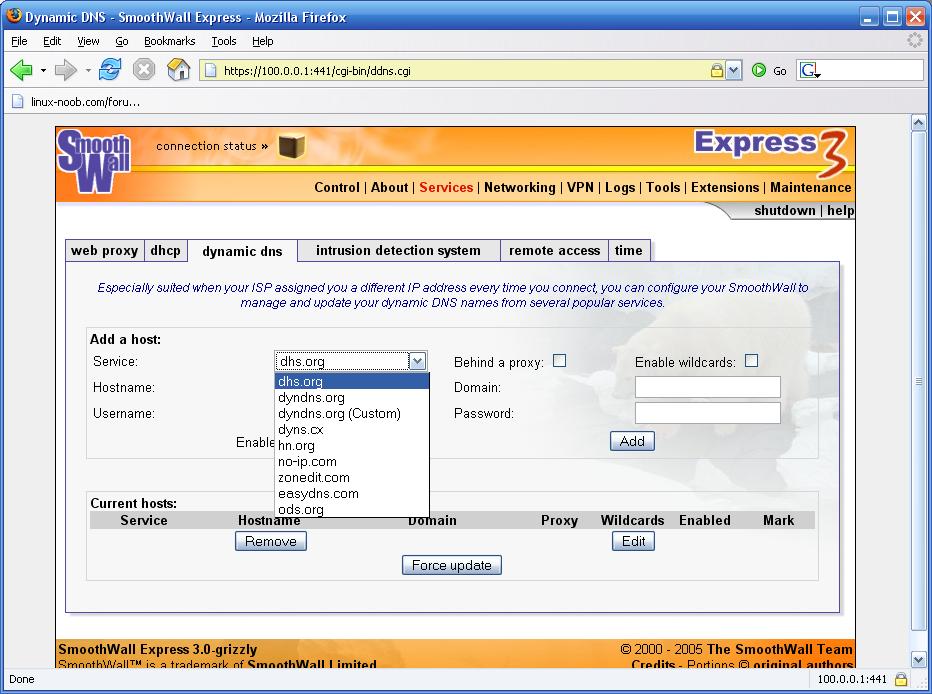This screenshot has height=694, width=932.
Task: Click the page icon in the address bar
Action: [x=210, y=70]
